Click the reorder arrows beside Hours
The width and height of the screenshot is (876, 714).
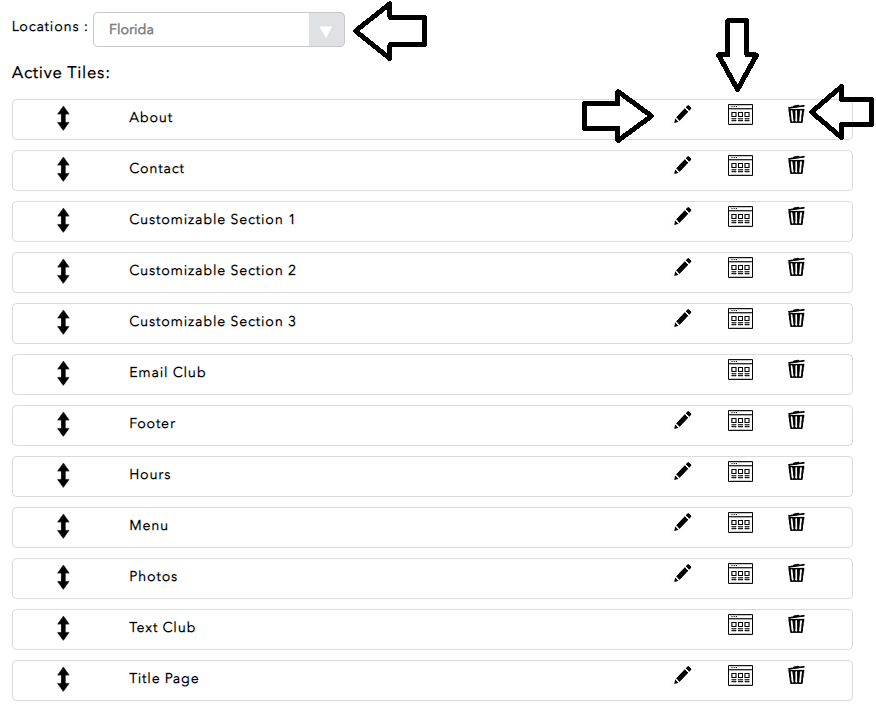point(63,475)
